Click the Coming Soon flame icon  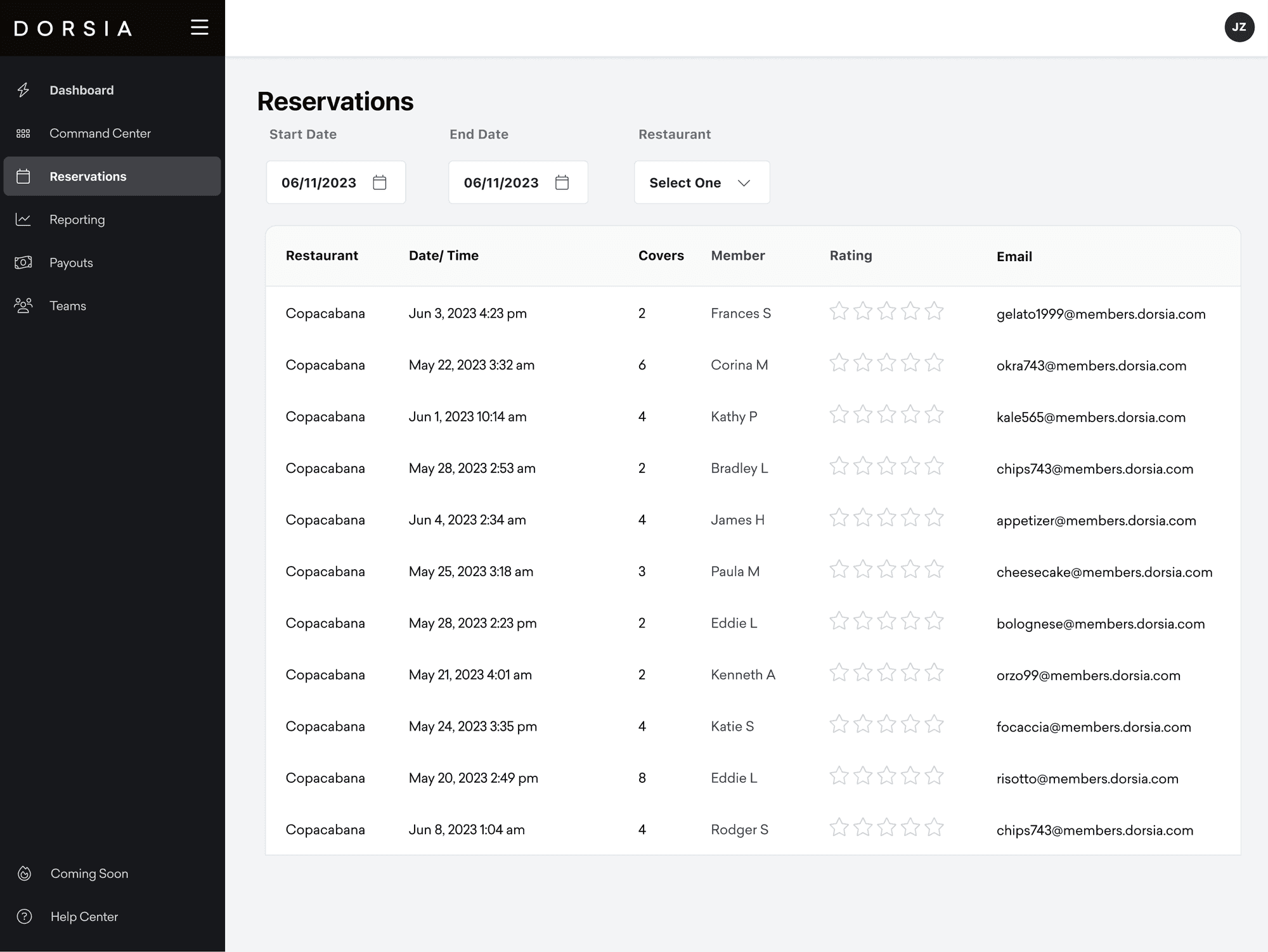(24, 873)
